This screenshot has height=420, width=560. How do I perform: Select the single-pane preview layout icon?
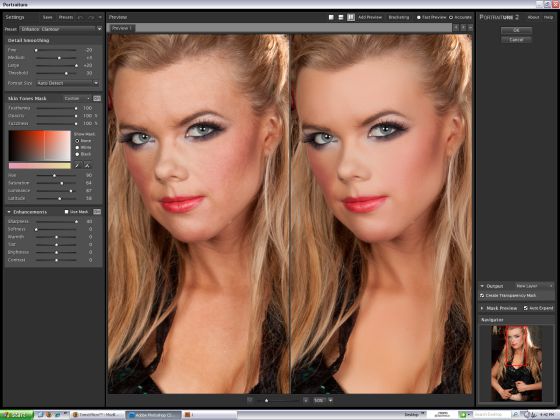pyautogui.click(x=331, y=17)
